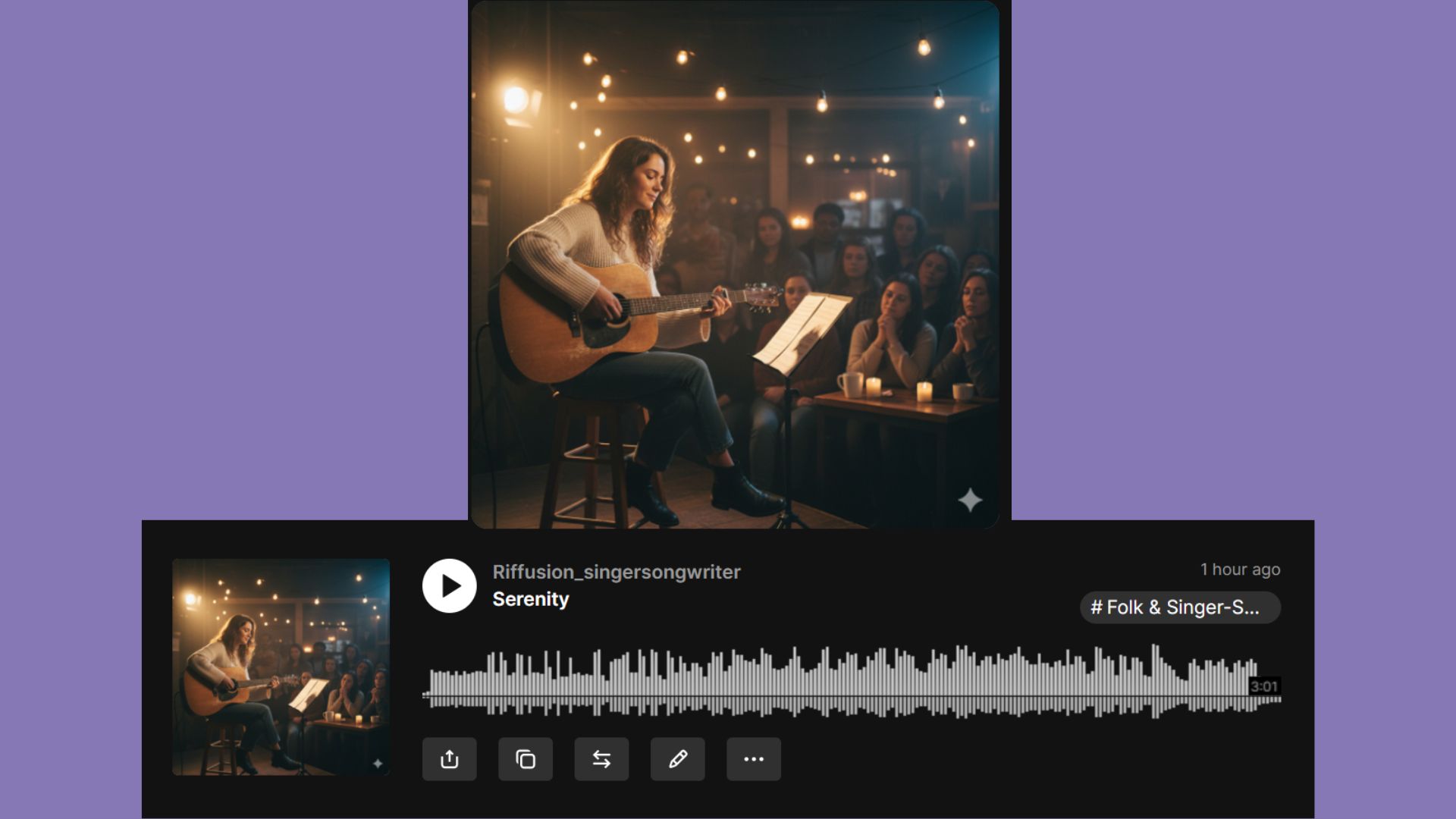Click the 3:01 duration label
This screenshot has width=1456, height=819.
coord(1263,686)
